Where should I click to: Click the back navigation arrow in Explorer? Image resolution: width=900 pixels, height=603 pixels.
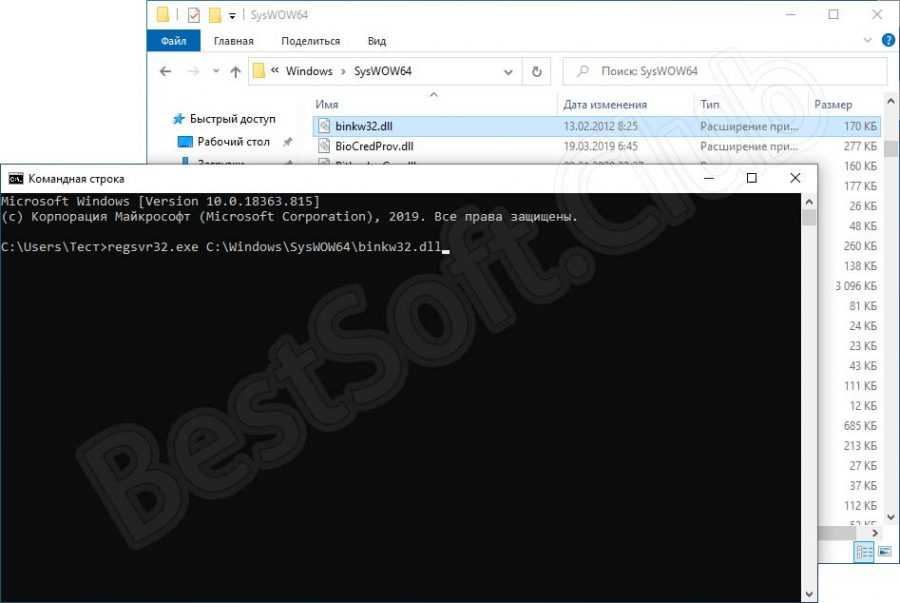(x=166, y=71)
